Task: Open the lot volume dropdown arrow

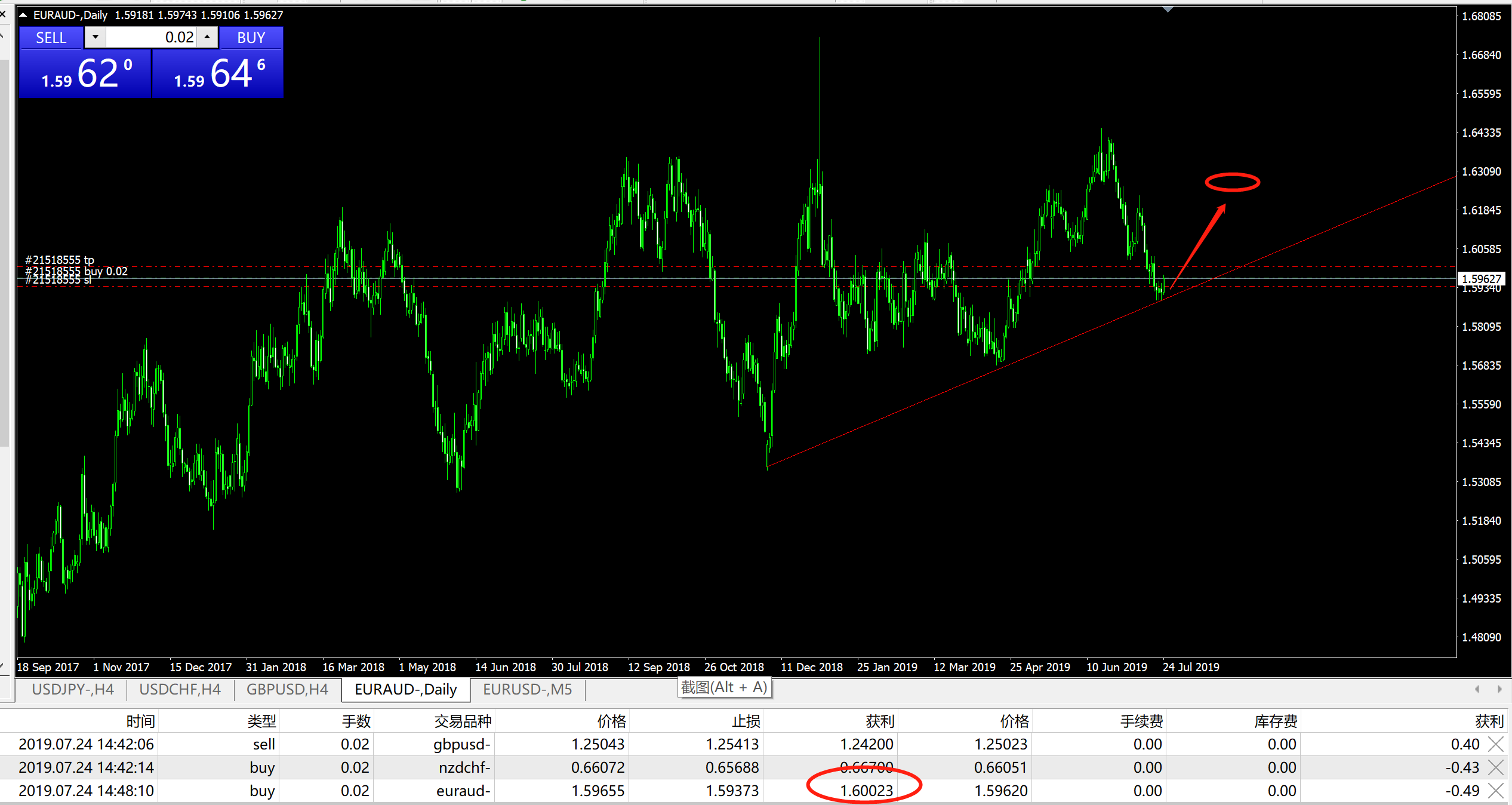Action: 95,37
